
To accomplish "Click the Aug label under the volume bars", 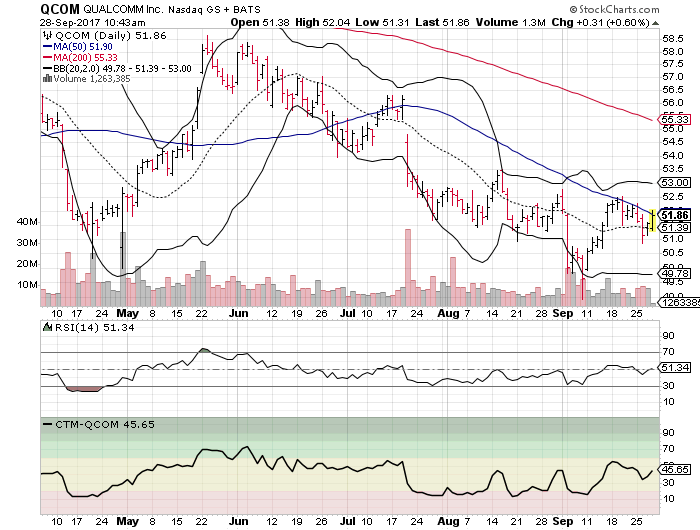I will pyautogui.click(x=448, y=313).
